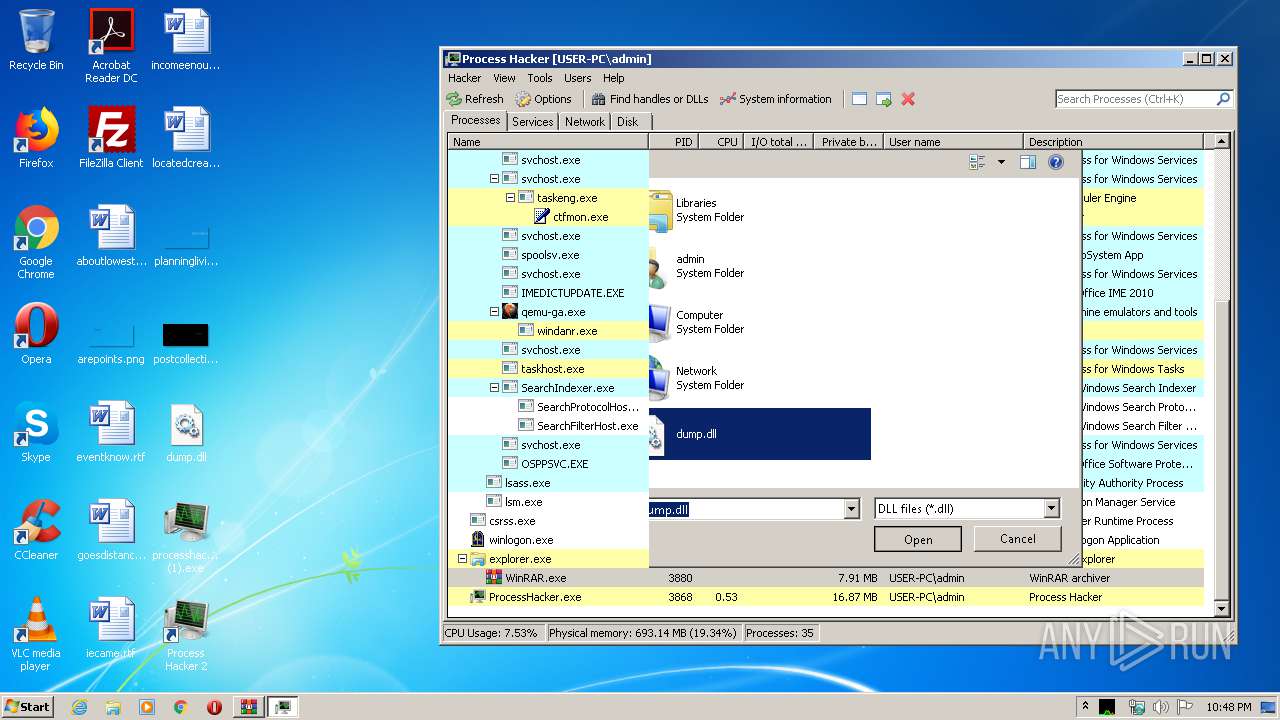Collapse svchost.exe node above taskeng.exe
Viewport: 1280px width, 720px height.
click(x=494, y=179)
